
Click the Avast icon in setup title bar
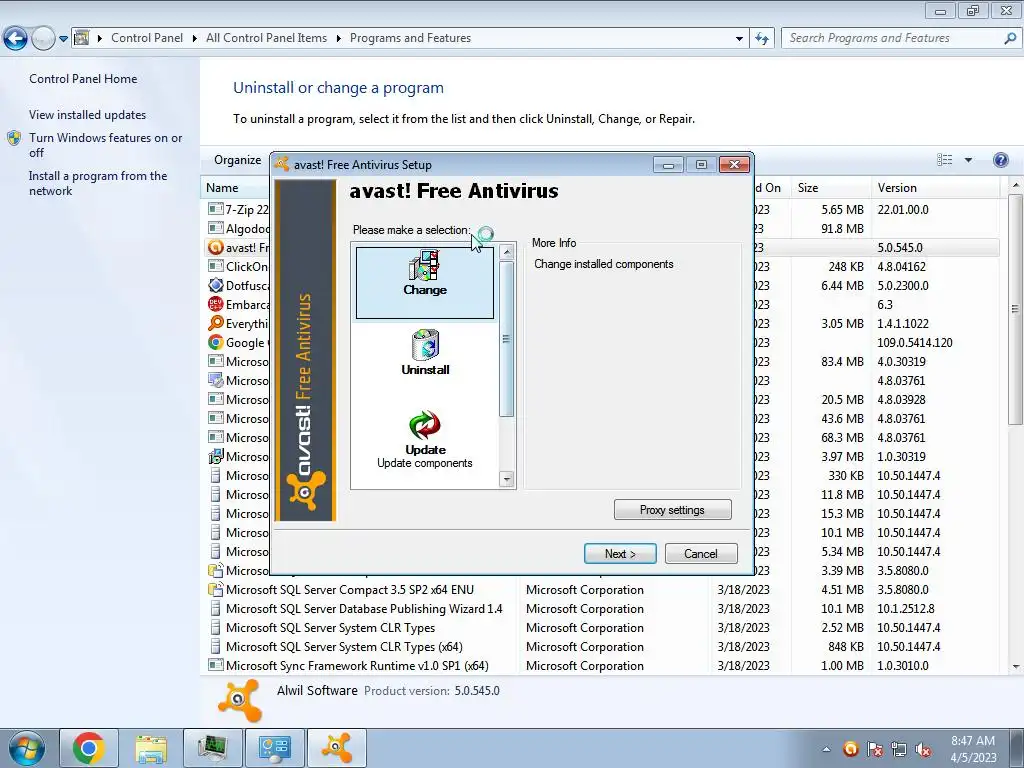(282, 164)
